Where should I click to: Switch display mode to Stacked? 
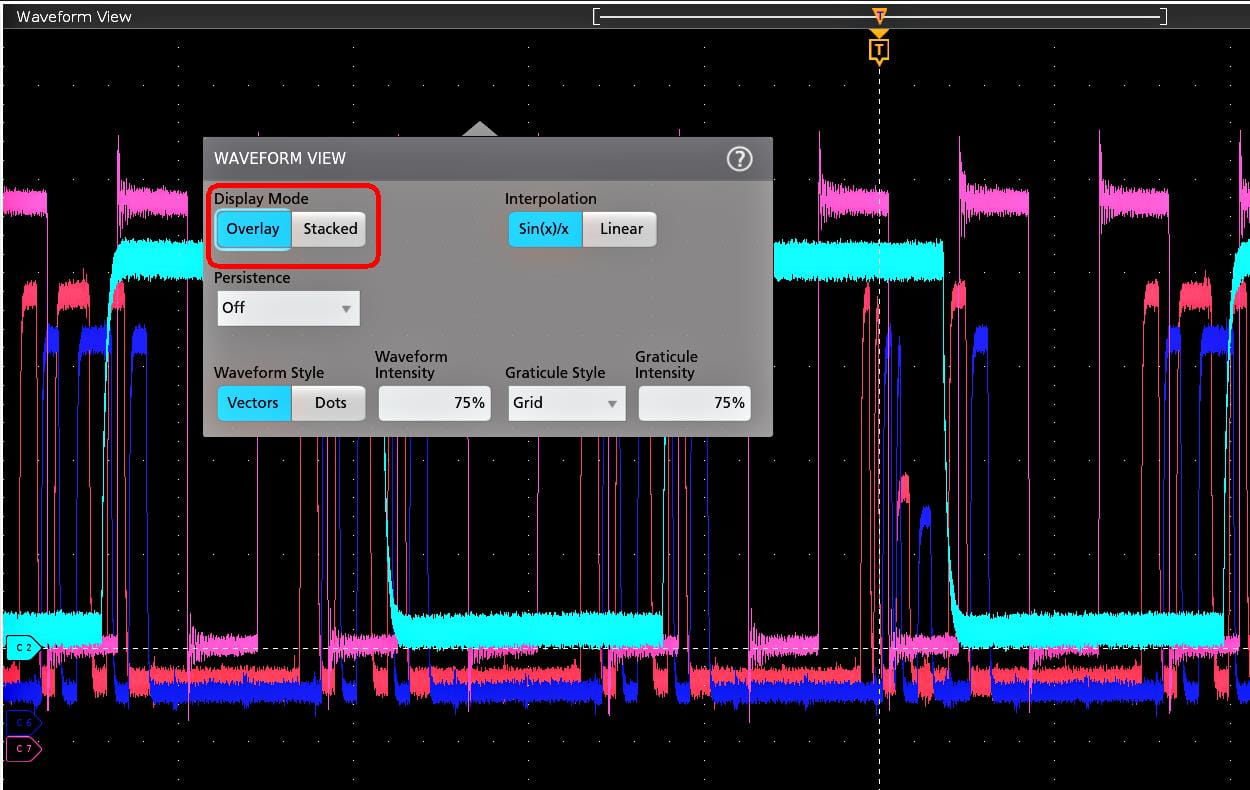coord(330,229)
